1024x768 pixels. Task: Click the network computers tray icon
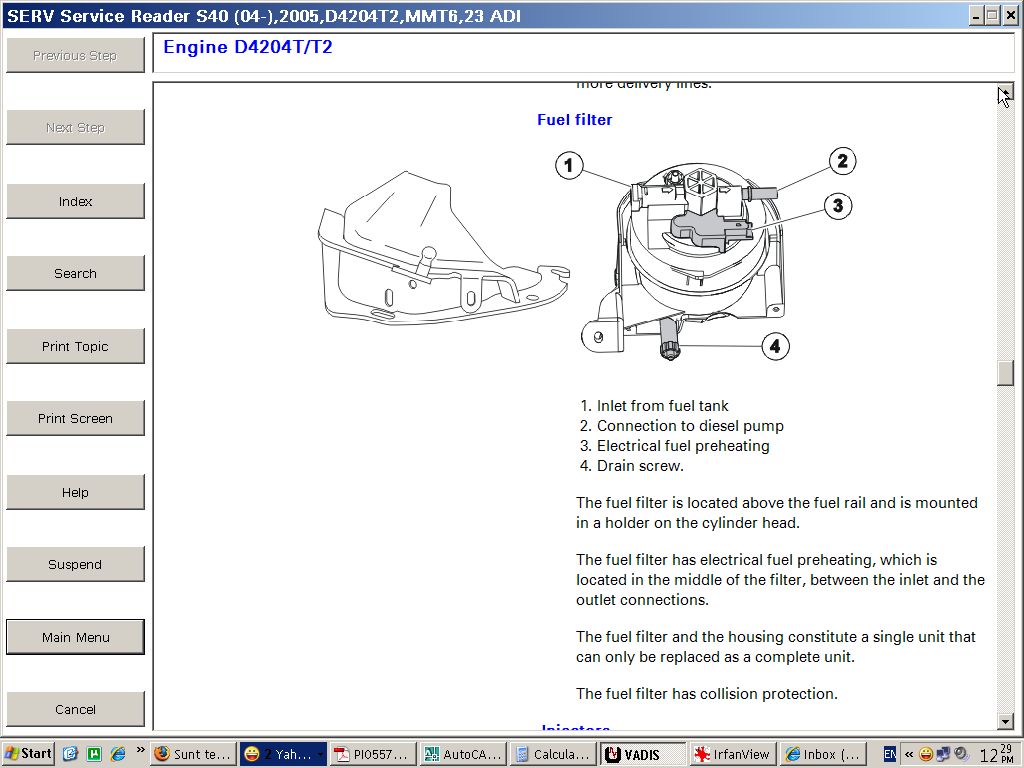(x=943, y=754)
